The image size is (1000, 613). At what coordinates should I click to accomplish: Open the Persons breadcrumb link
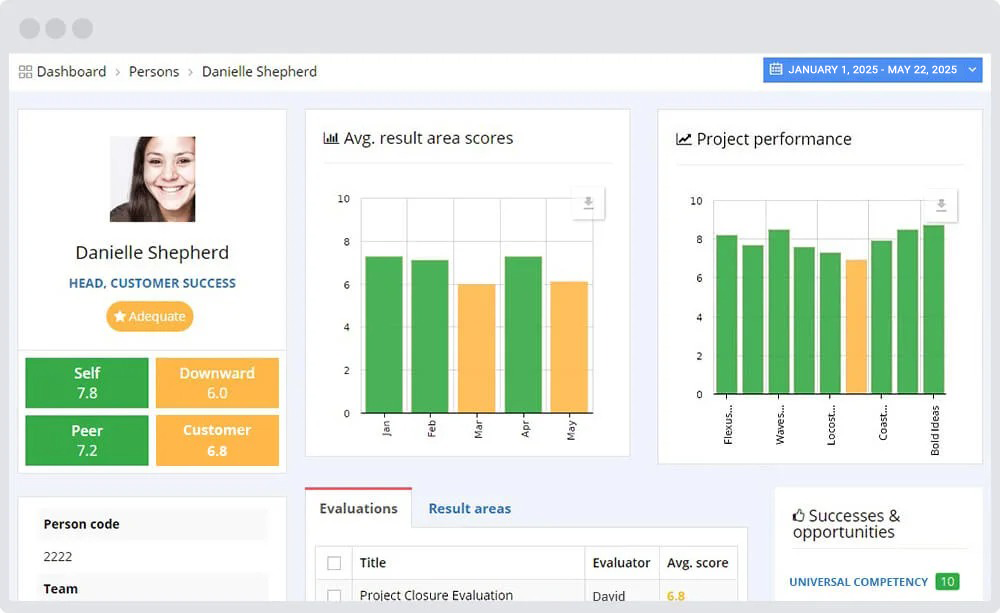coord(154,71)
